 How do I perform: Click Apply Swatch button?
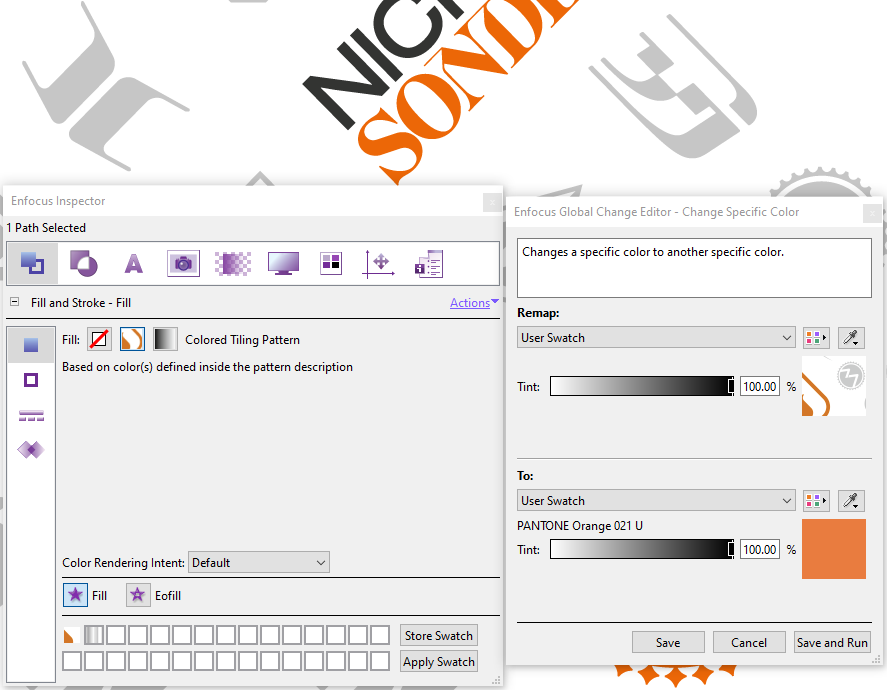pyautogui.click(x=438, y=662)
